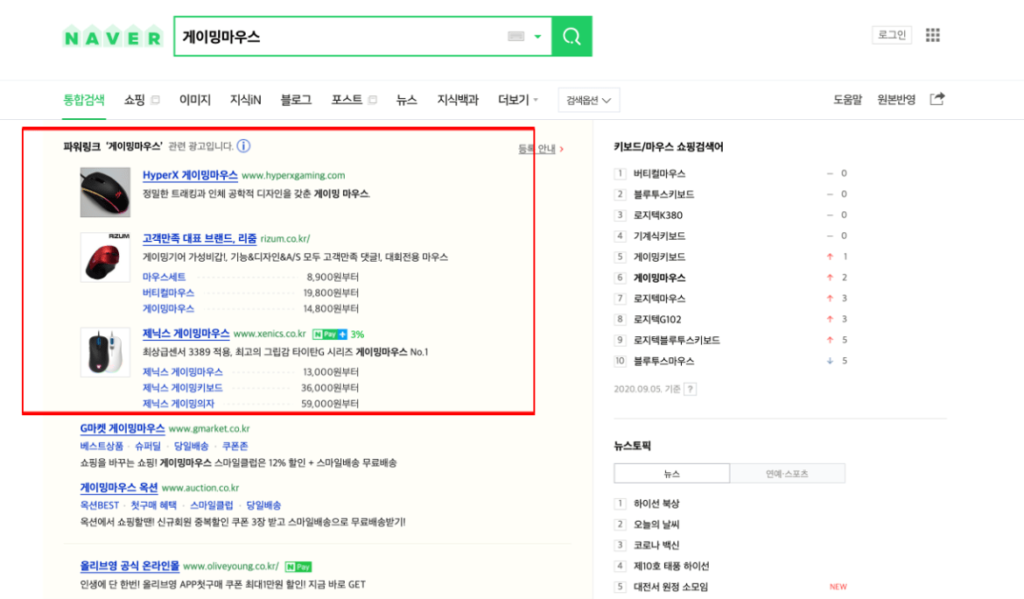The width and height of the screenshot is (1024, 599).
Task: Click the green search magnifier button
Action: [x=572, y=37]
